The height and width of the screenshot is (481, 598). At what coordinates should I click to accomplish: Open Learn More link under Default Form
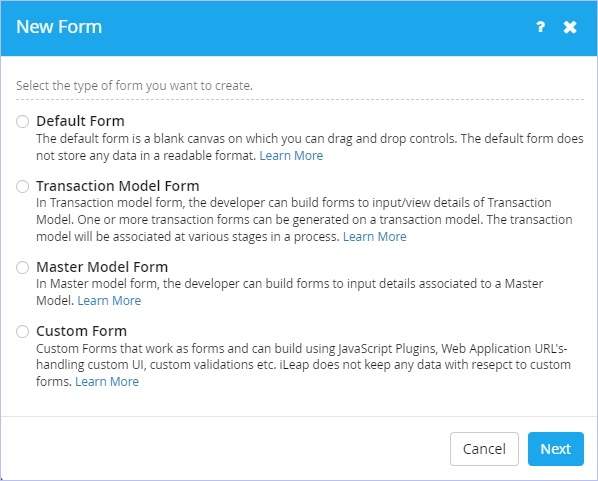(291, 156)
